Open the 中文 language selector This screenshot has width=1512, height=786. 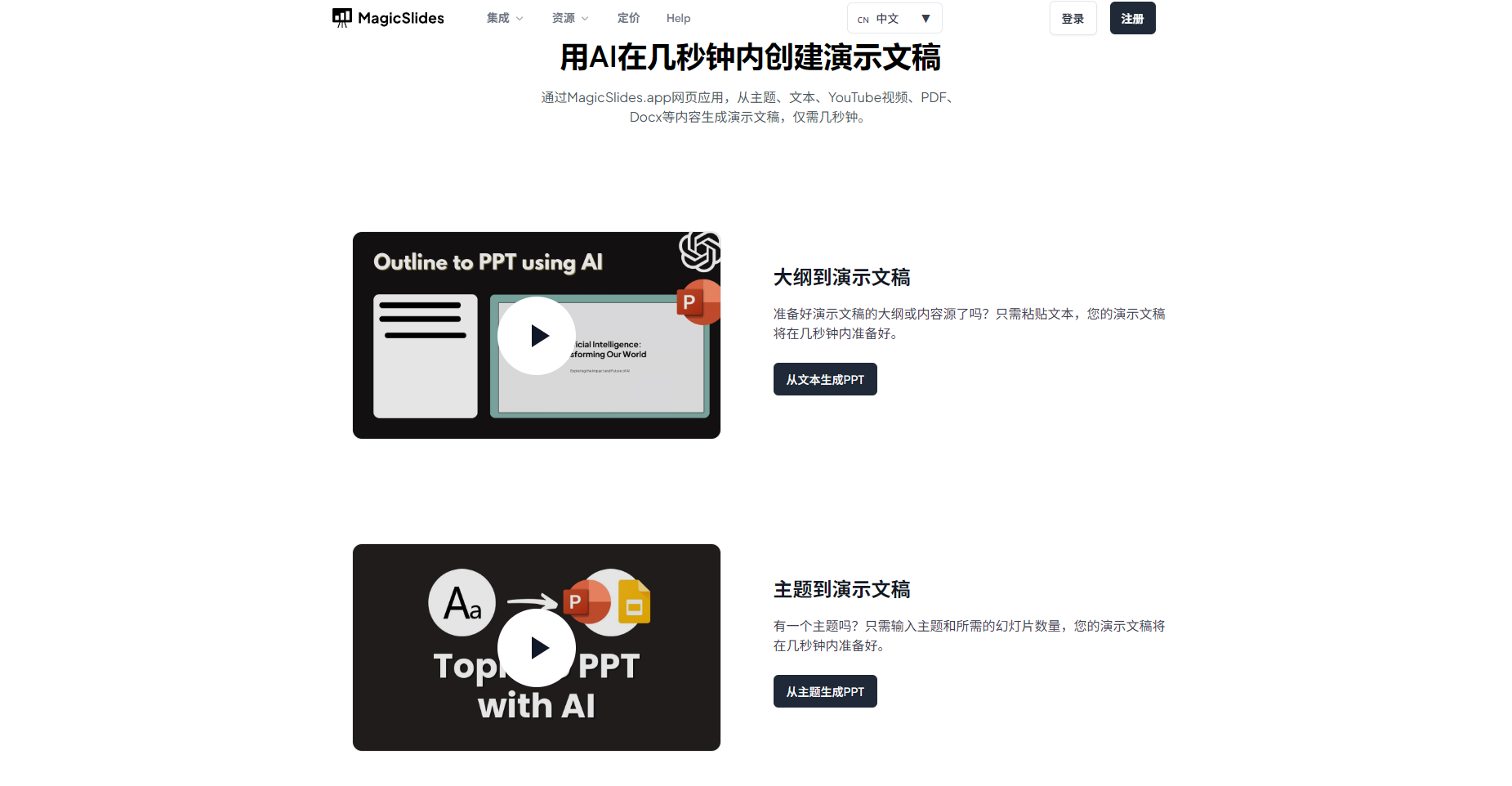(x=894, y=17)
